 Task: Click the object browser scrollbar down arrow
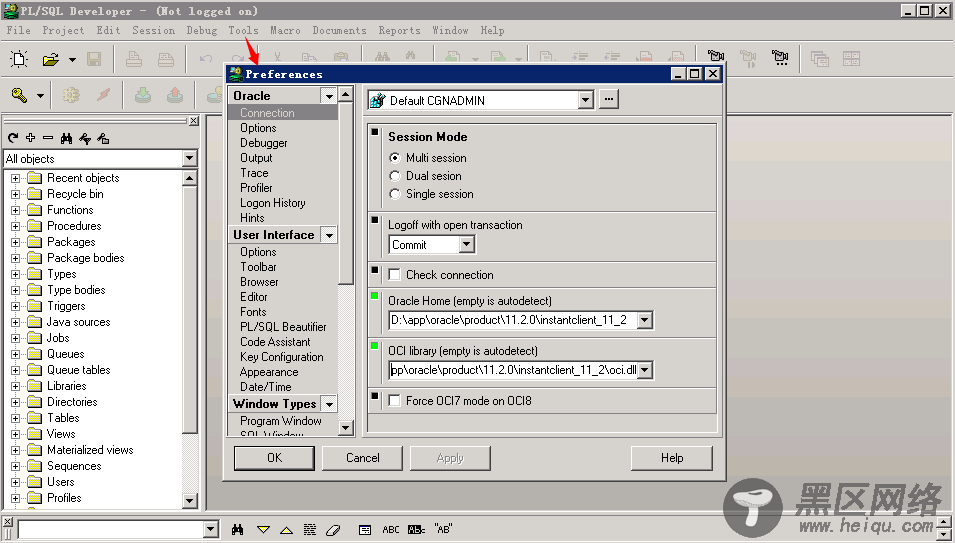coord(189,500)
